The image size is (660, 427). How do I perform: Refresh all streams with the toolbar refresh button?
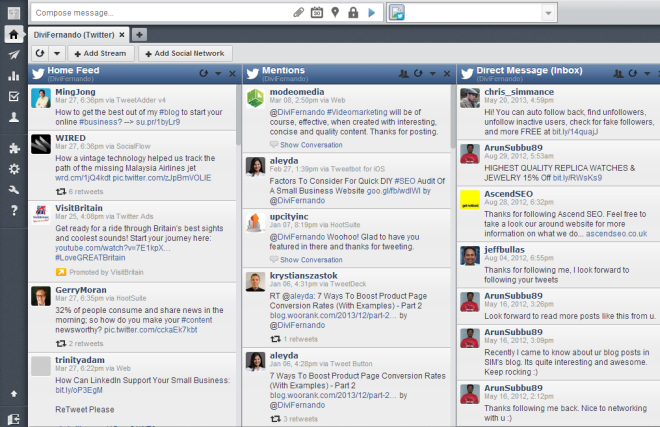point(40,53)
